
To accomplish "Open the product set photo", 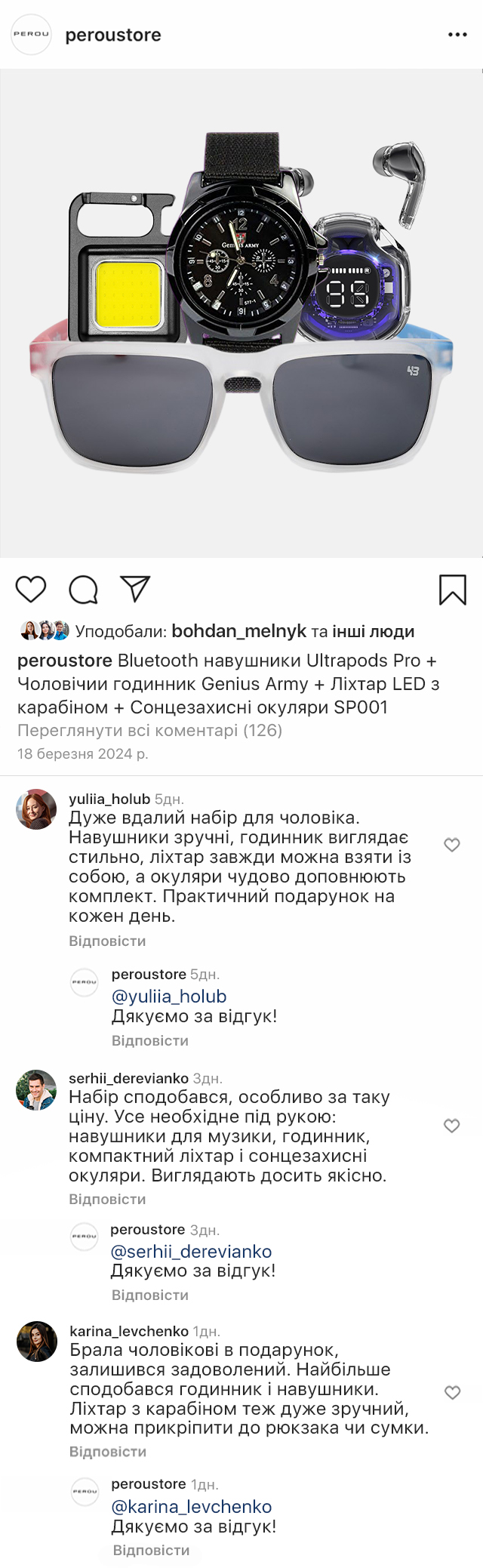I will click(x=241, y=313).
